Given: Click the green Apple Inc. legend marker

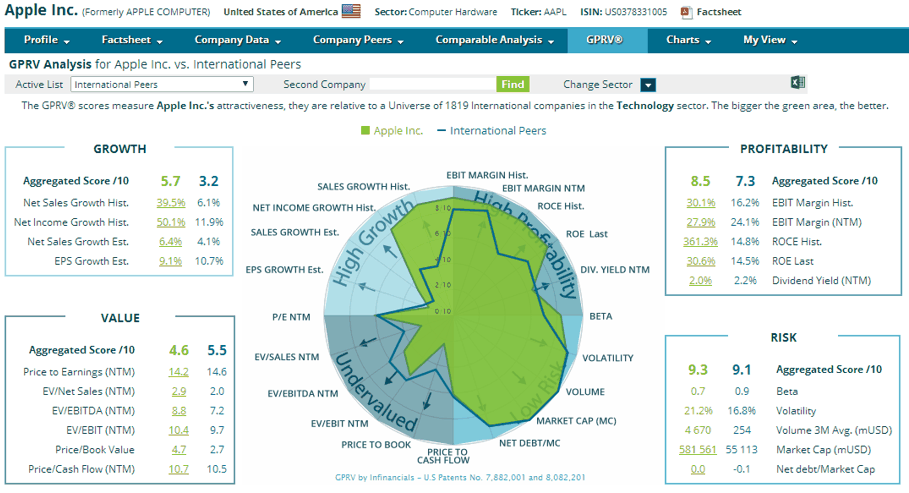Looking at the screenshot, I should [365, 130].
